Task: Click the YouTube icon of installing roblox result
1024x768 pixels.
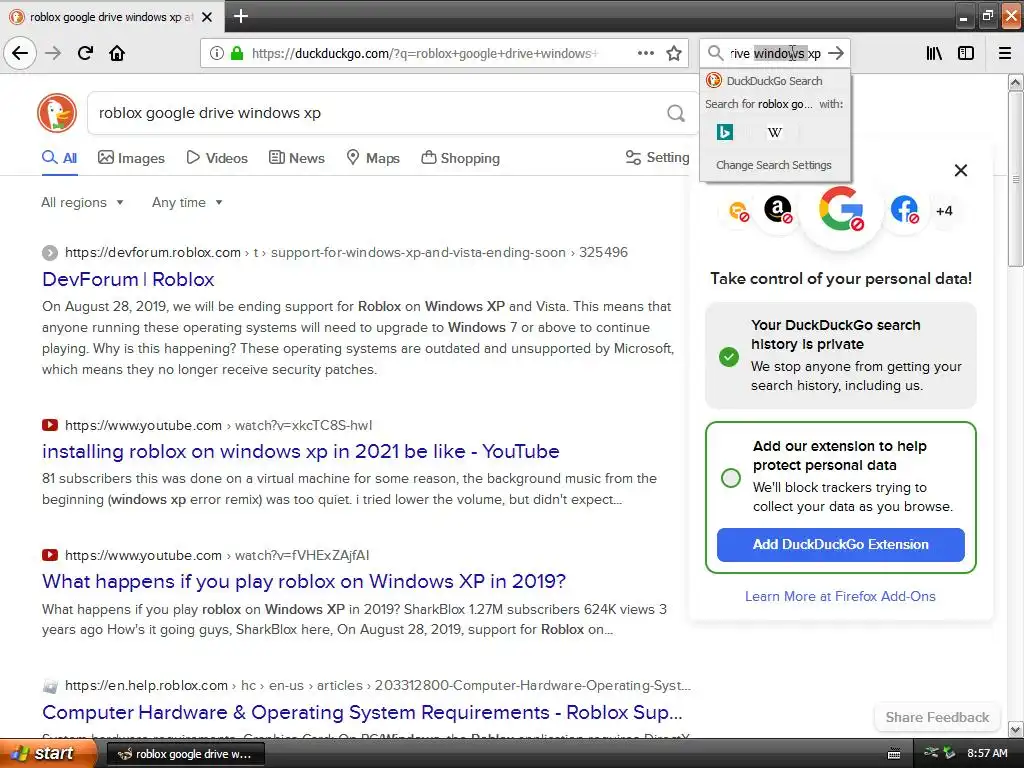Action: point(50,425)
